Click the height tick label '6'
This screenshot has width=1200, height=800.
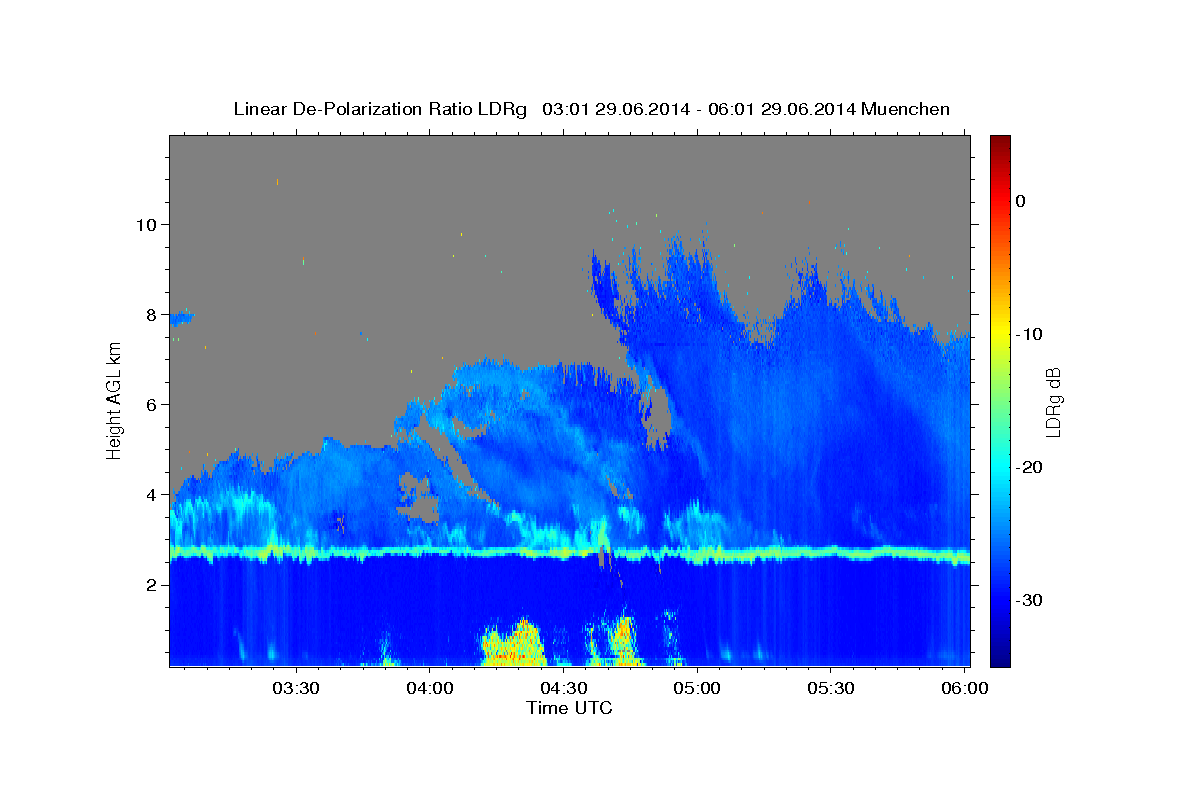click(152, 404)
